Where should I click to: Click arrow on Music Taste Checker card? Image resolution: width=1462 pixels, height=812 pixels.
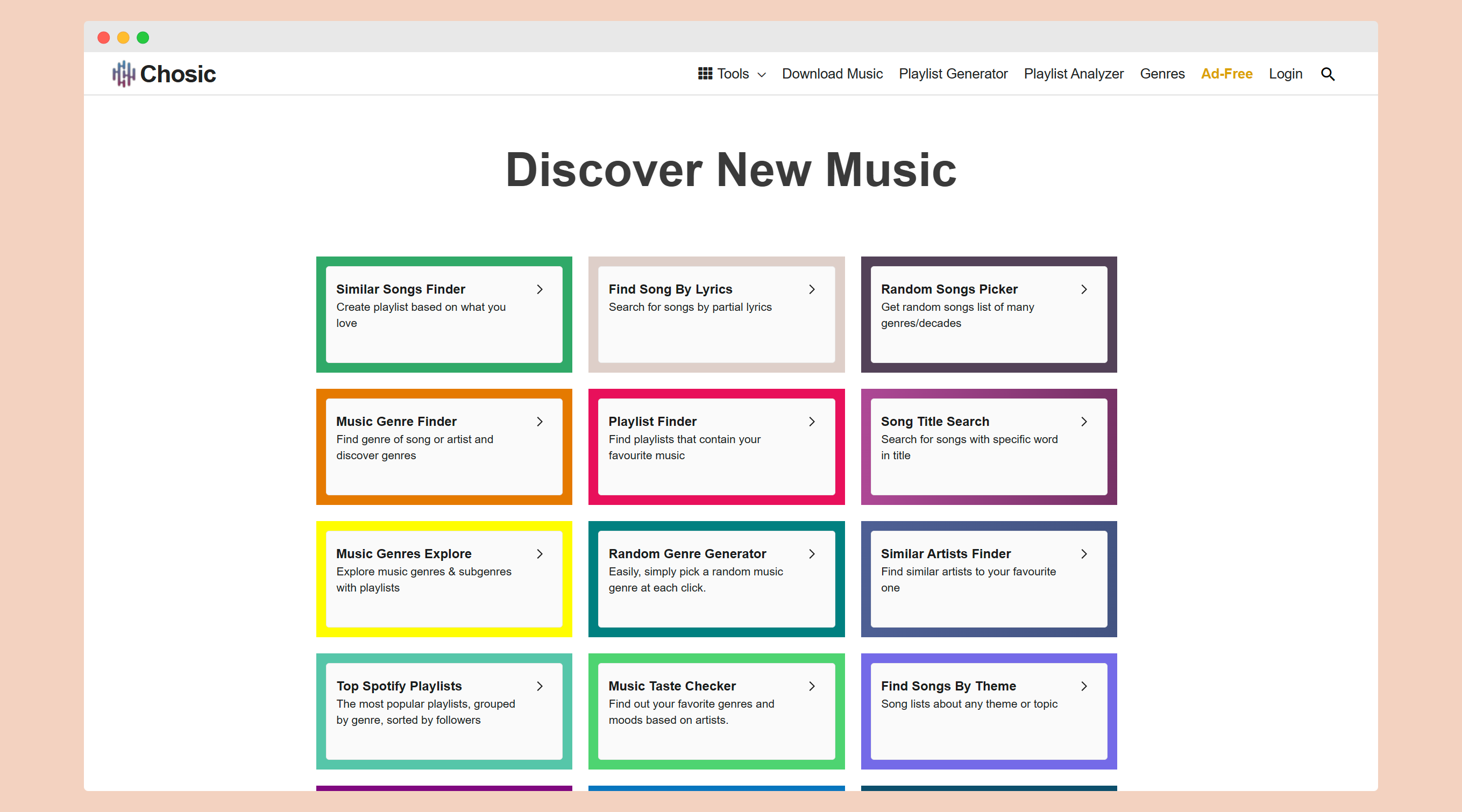click(x=812, y=686)
